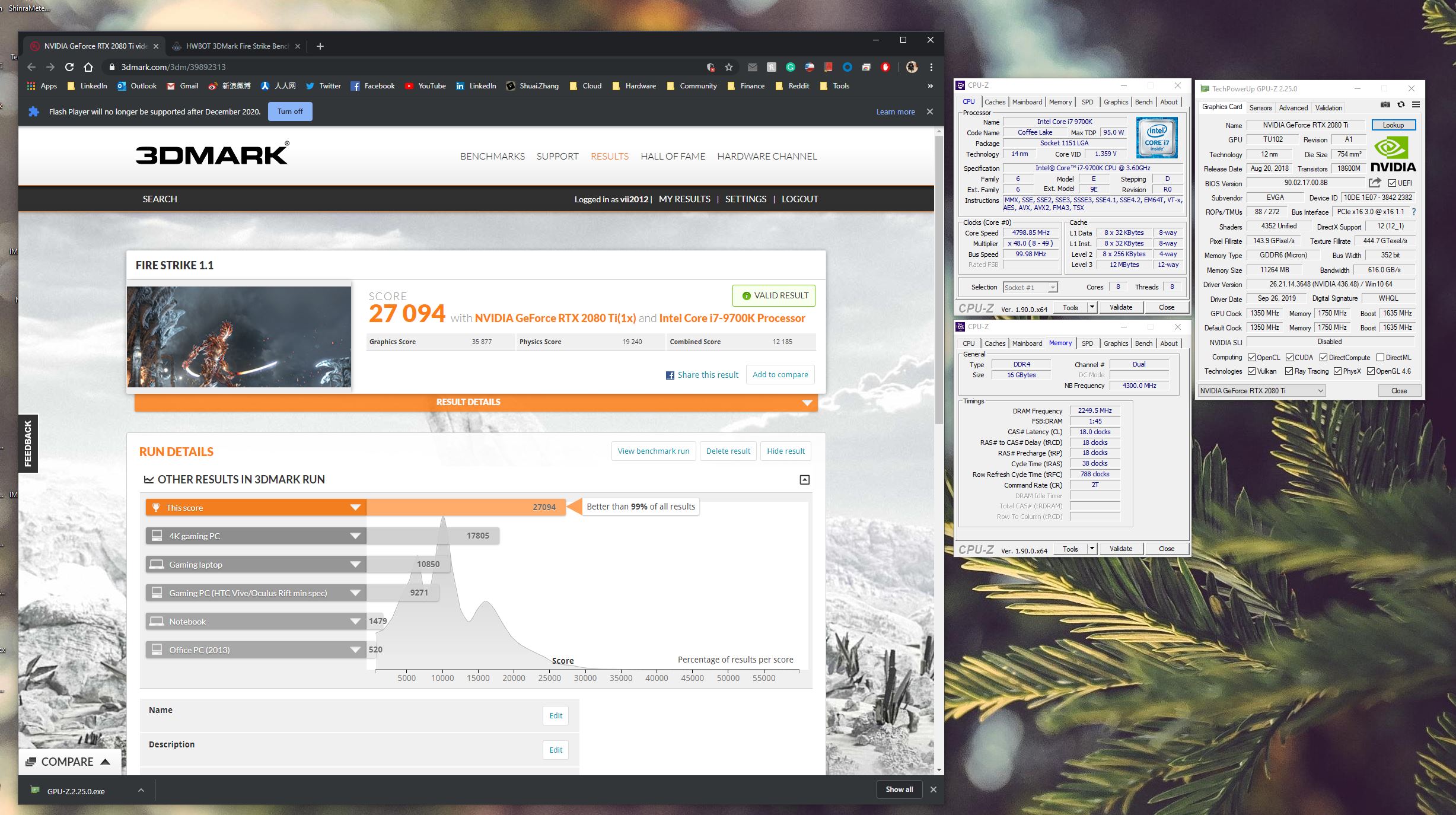Open HALL OF FAME in 3DMark menu
1456x815 pixels.
[673, 157]
